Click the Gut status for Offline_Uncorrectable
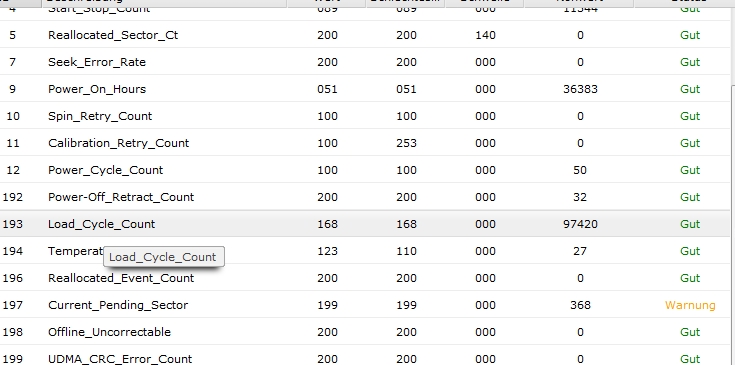 pyautogui.click(x=690, y=332)
